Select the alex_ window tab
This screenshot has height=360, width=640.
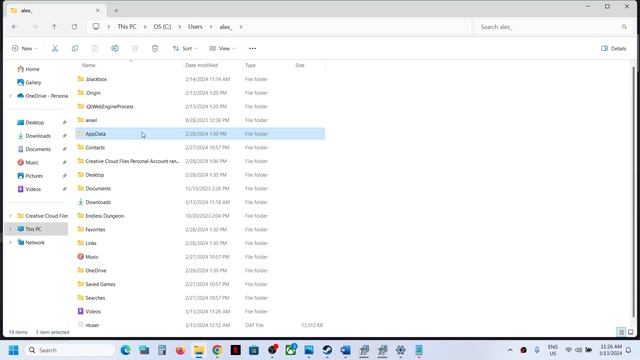pos(54,11)
